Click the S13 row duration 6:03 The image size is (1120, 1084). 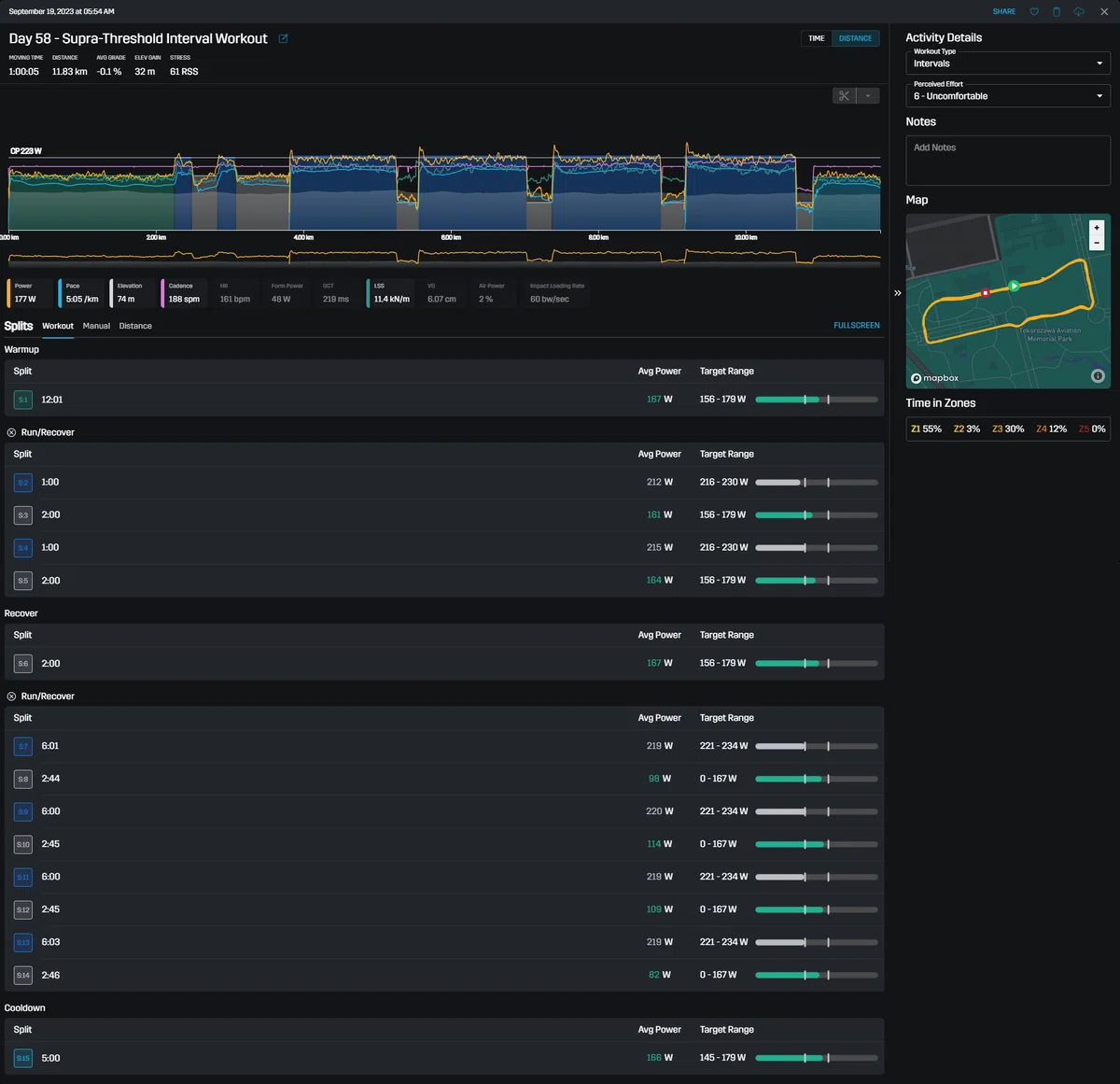(50, 942)
